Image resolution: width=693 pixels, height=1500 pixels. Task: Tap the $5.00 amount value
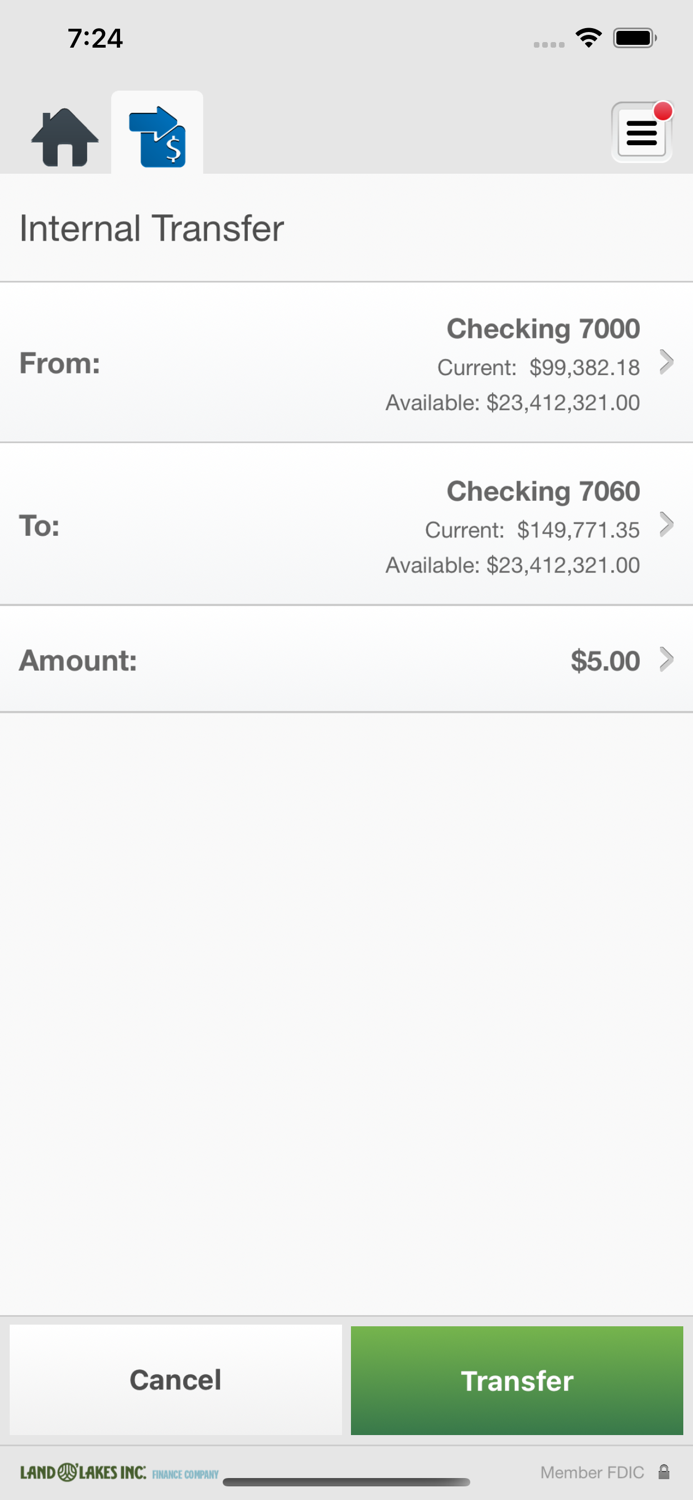pos(604,660)
